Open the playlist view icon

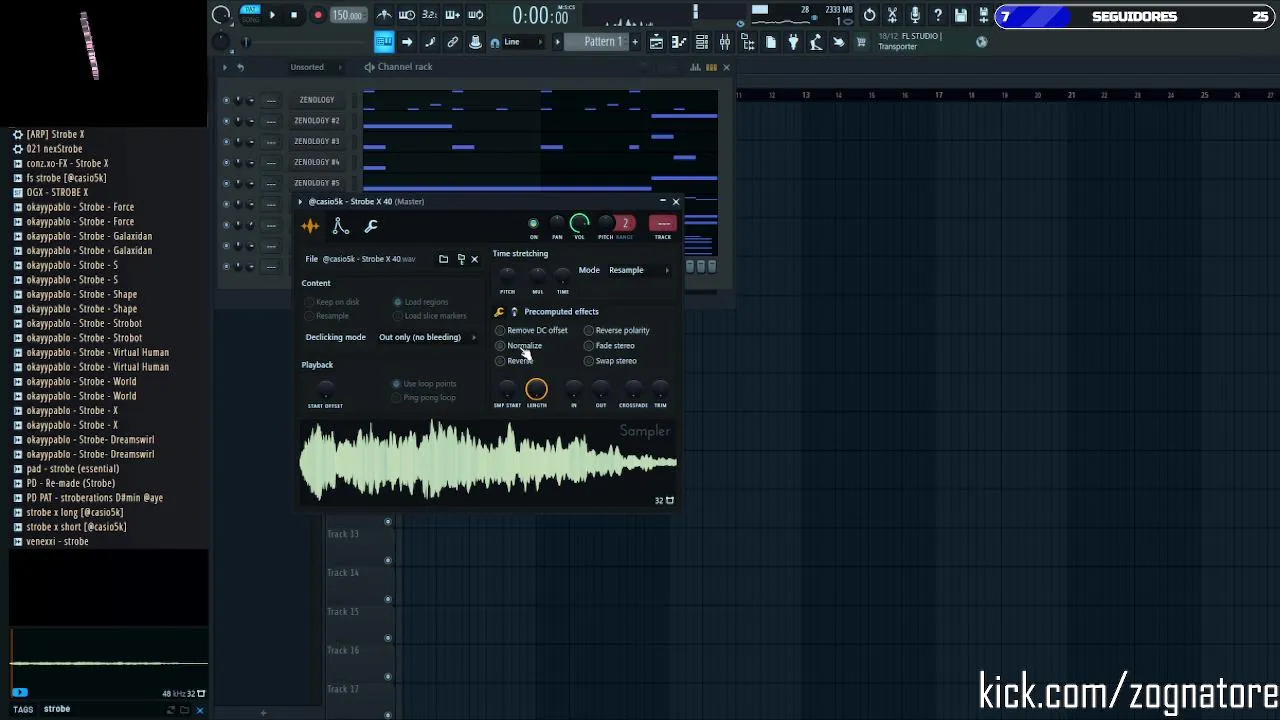656,42
